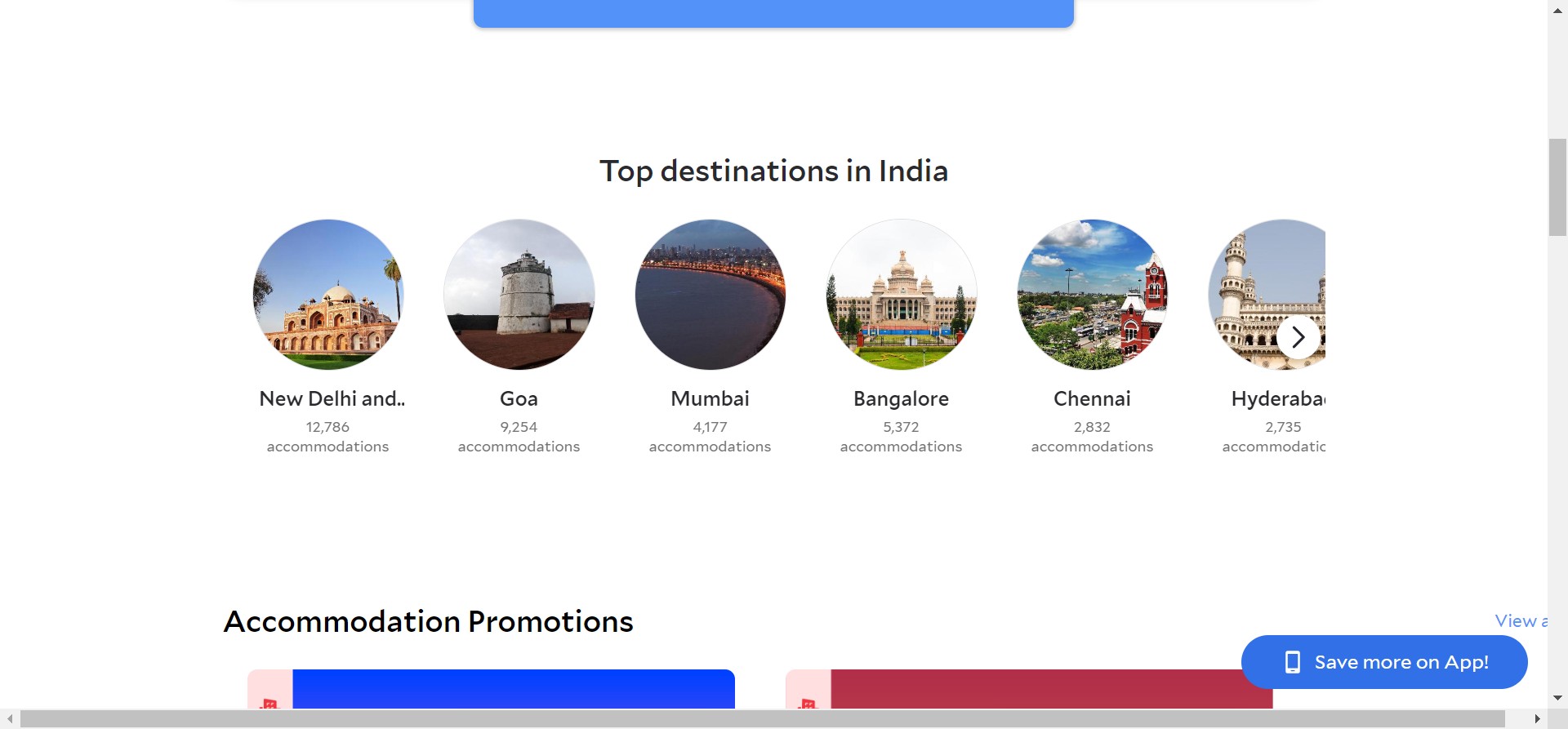Click the vertical scrollbar down arrow
This screenshot has height=729, width=1568.
coord(1557,698)
